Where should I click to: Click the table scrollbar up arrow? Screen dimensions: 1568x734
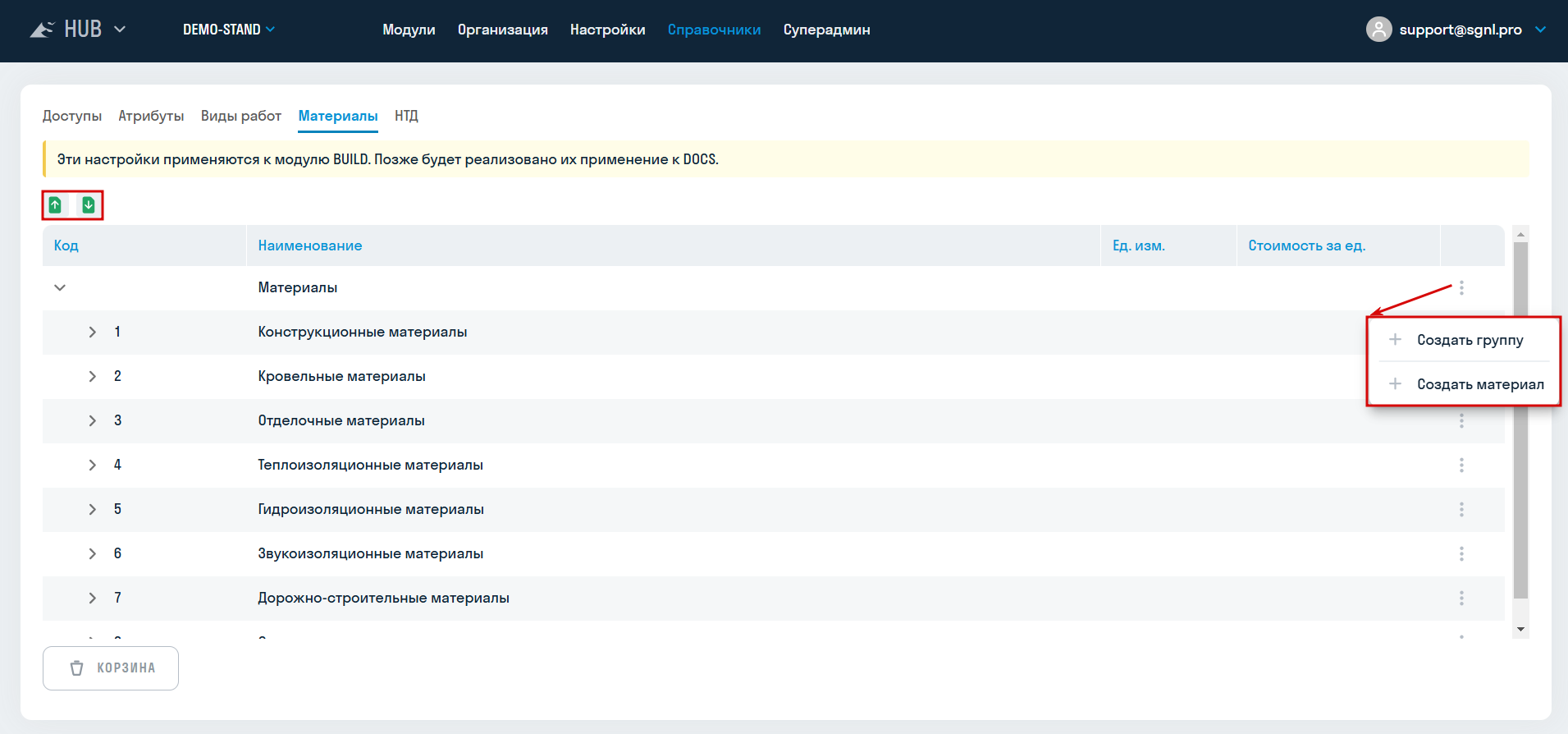click(x=1520, y=234)
